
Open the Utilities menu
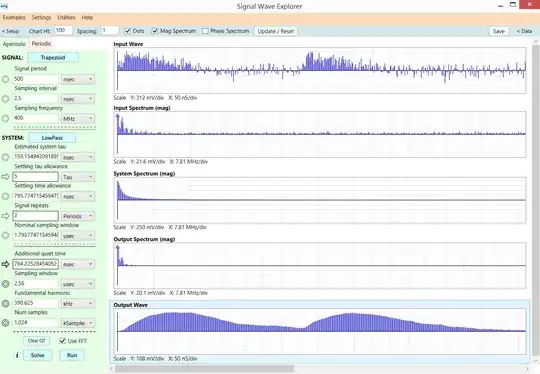tap(66, 17)
